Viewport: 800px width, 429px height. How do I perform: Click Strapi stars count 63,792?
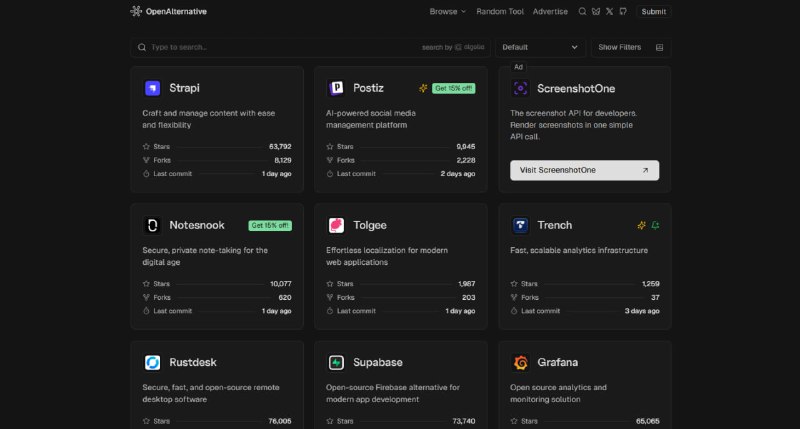(280, 146)
